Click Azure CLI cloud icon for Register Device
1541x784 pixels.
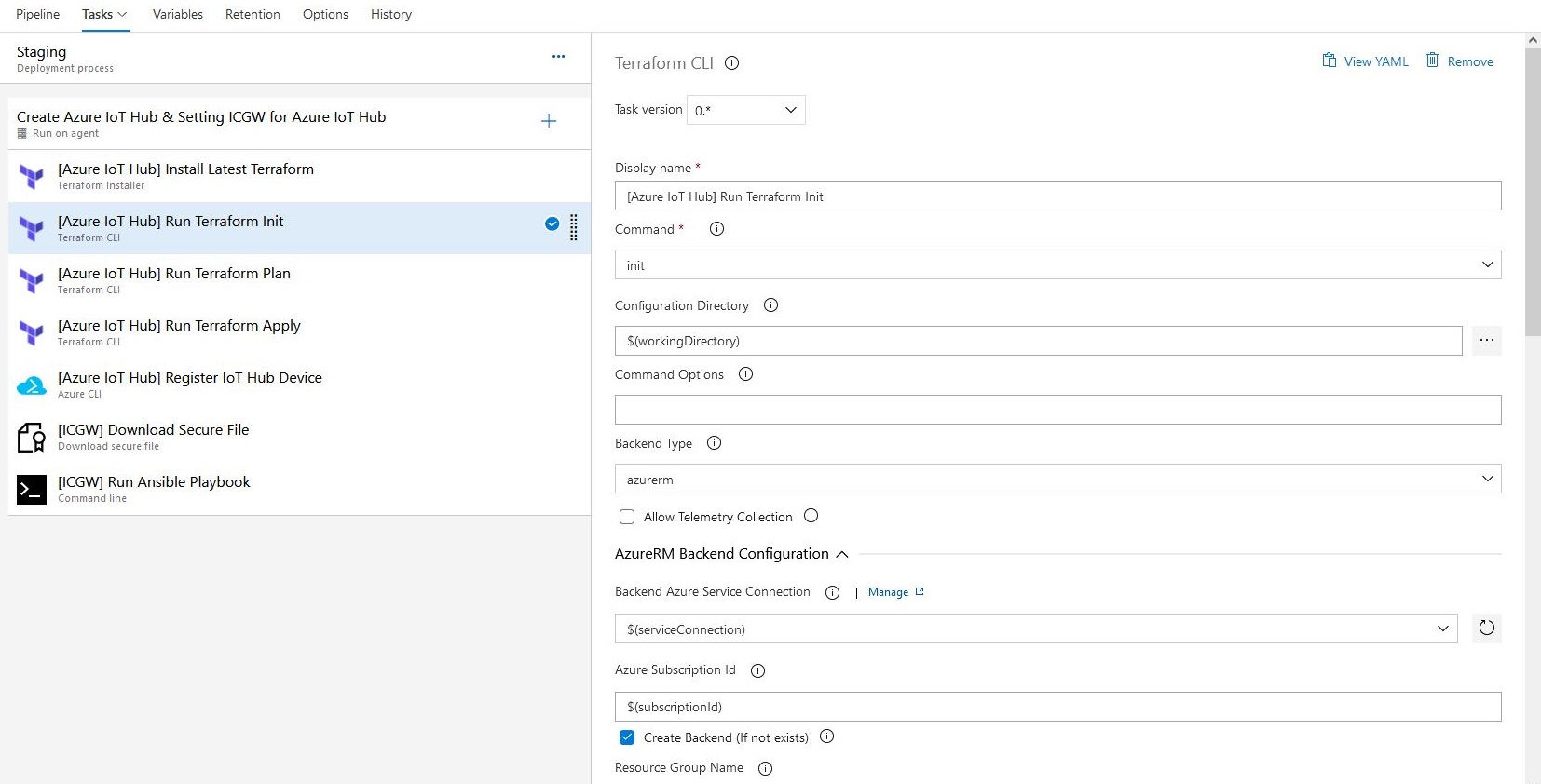[x=32, y=385]
